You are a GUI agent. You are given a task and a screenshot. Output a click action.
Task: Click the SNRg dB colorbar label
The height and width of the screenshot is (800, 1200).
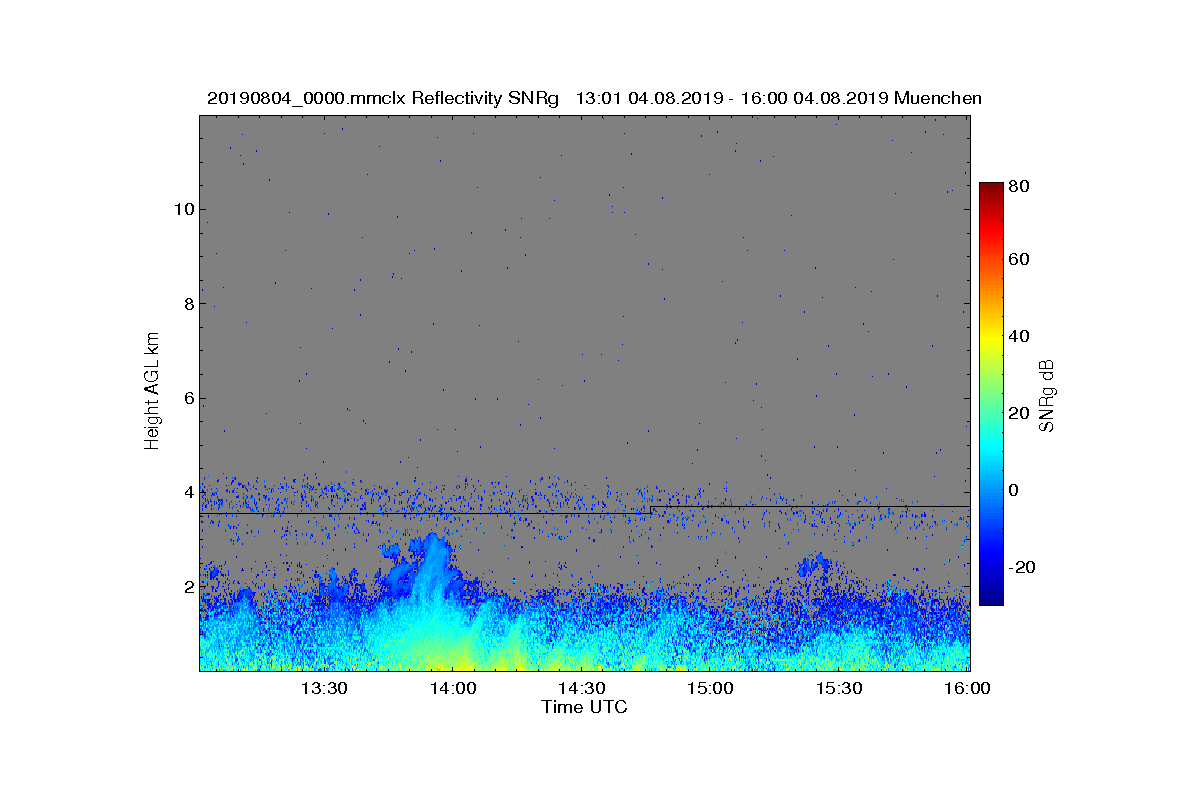1047,396
